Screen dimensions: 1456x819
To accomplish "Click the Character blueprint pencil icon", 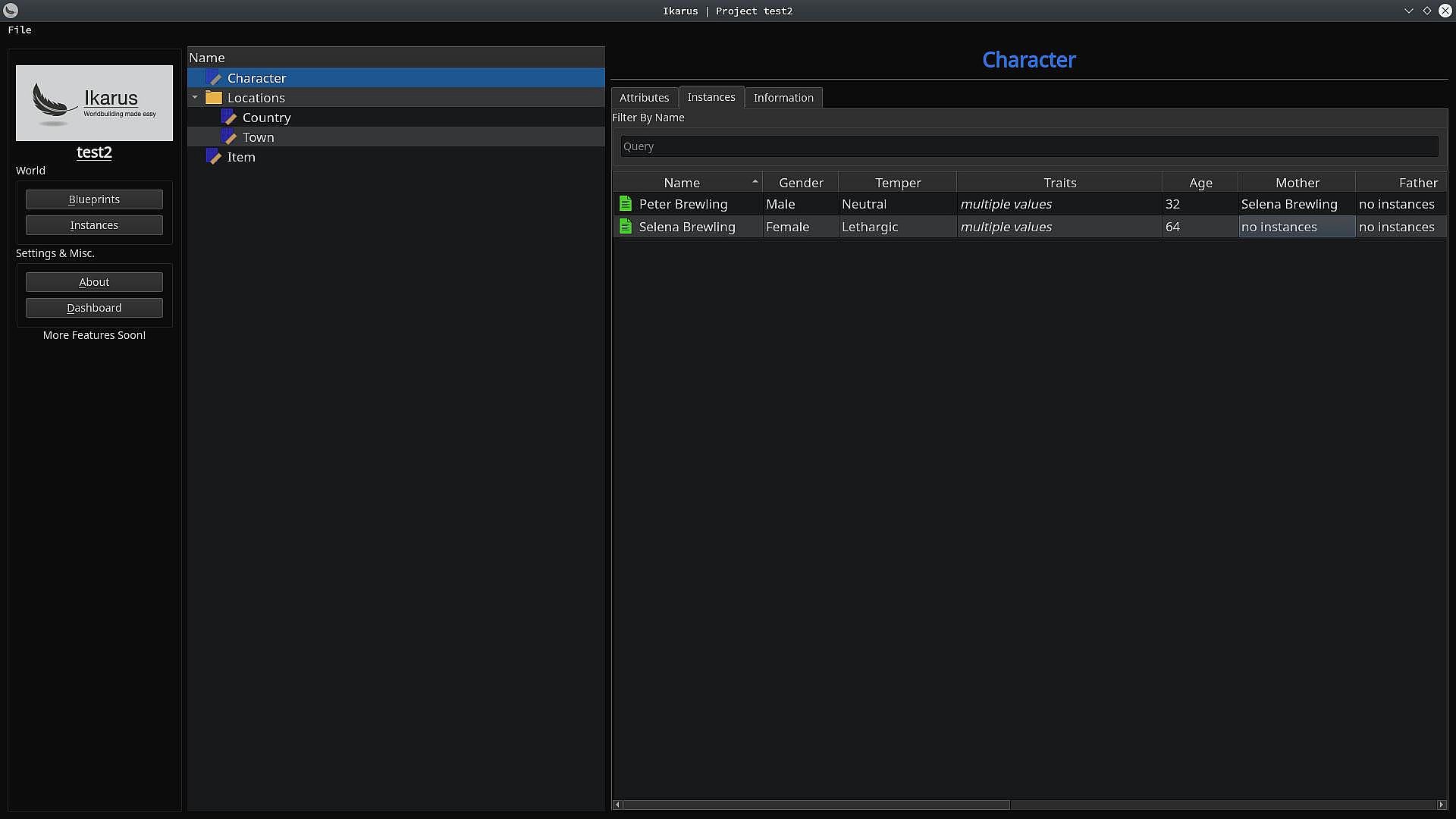I will tap(215, 78).
